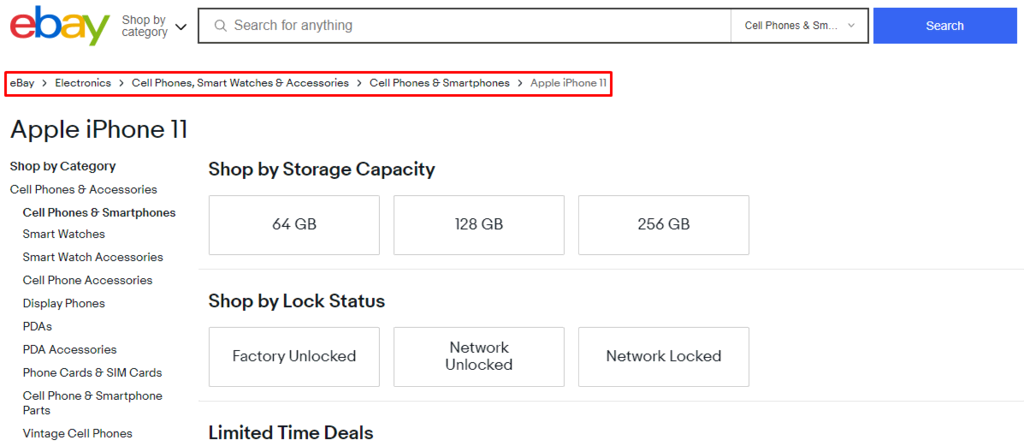Click the blue Search button
The image size is (1024, 446).
click(944, 25)
